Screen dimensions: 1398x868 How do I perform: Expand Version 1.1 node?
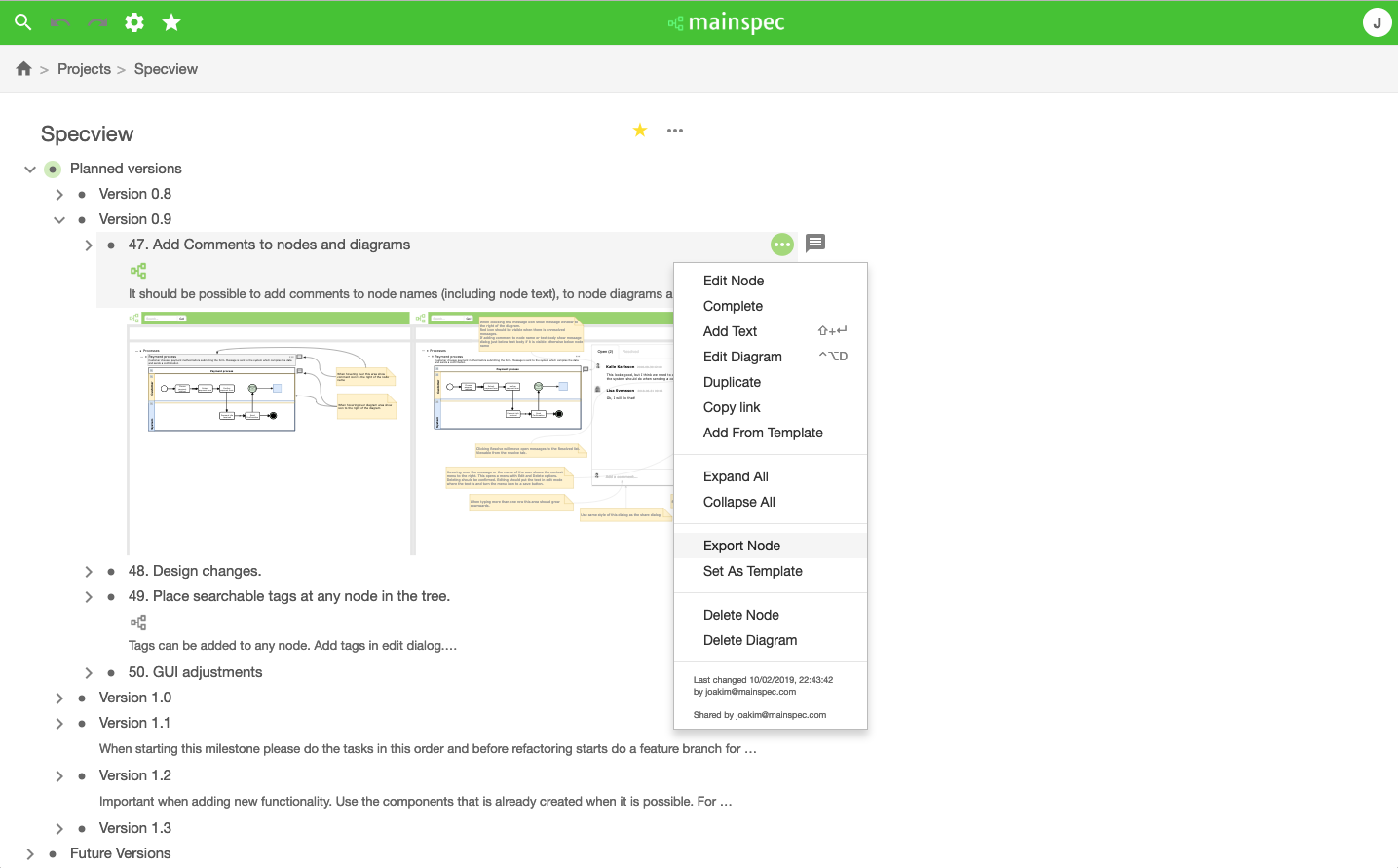click(59, 724)
